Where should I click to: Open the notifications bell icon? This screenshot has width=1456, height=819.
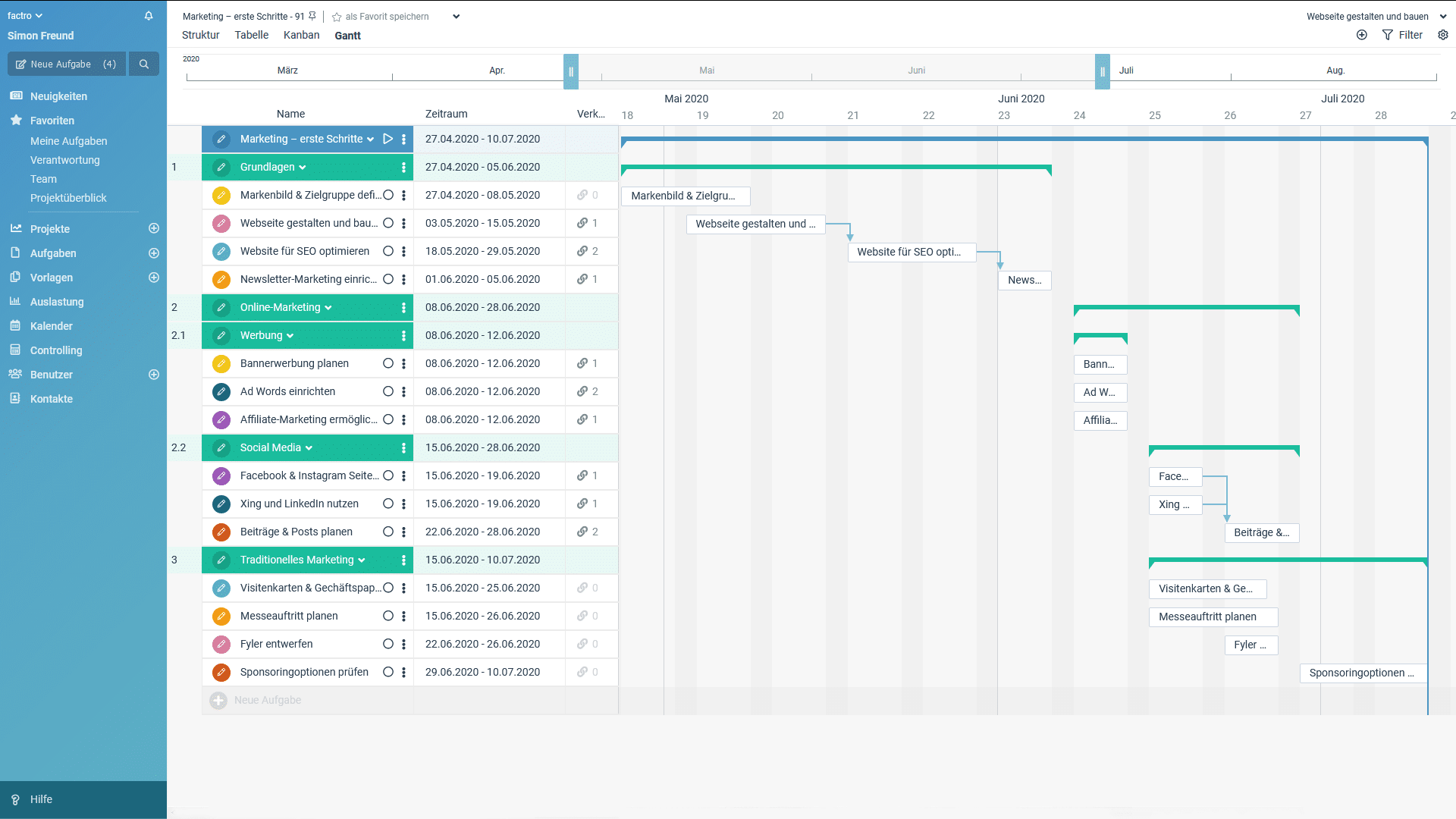coord(149,16)
